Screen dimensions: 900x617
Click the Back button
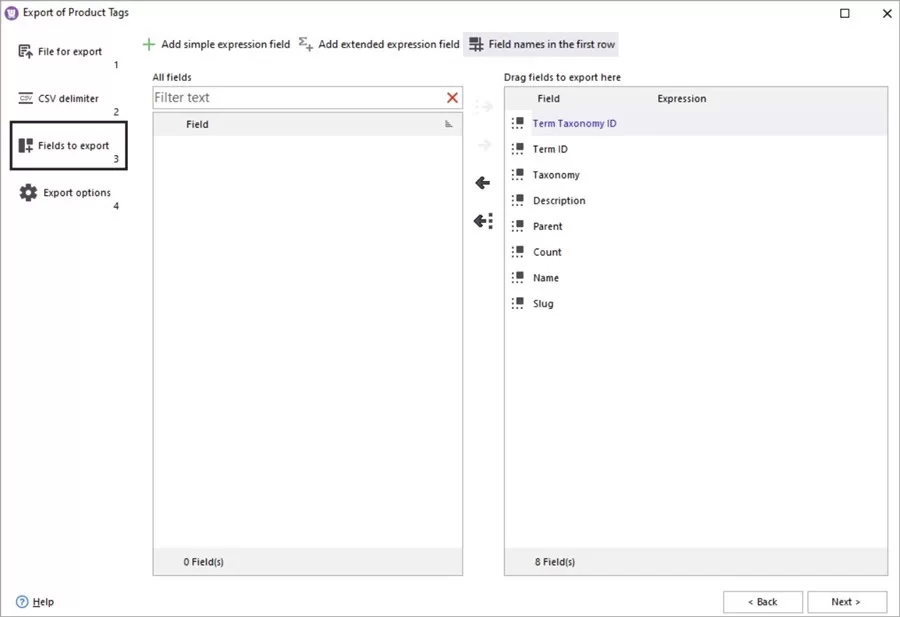point(762,601)
